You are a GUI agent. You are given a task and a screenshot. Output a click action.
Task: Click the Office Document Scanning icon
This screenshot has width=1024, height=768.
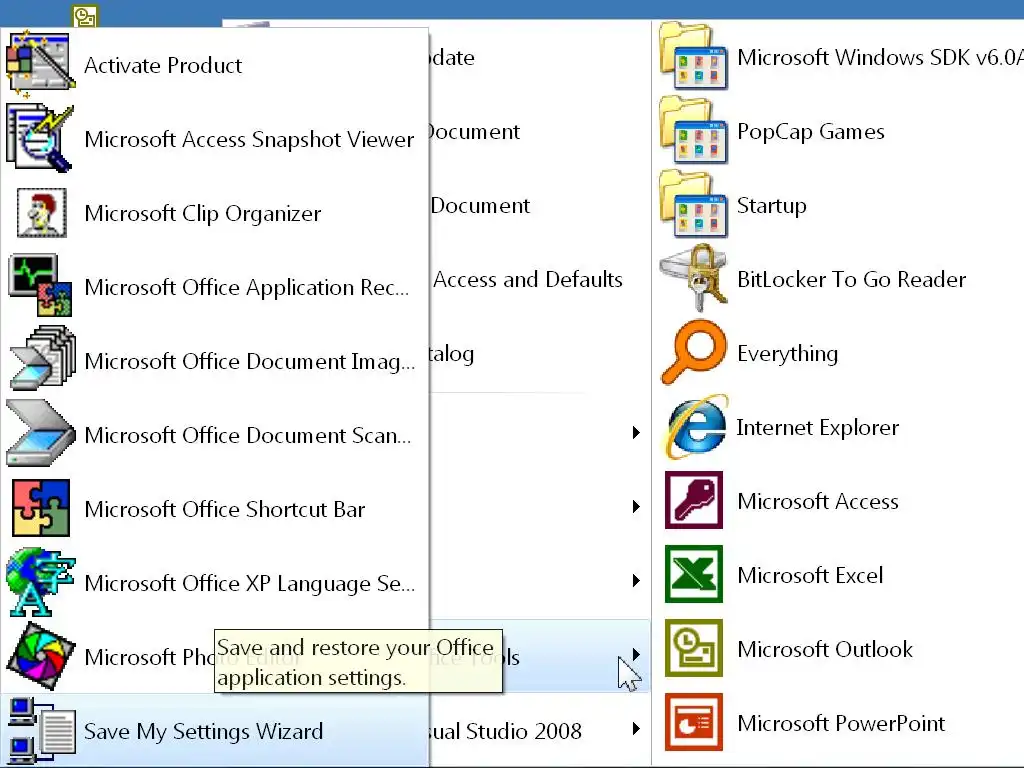coord(40,434)
